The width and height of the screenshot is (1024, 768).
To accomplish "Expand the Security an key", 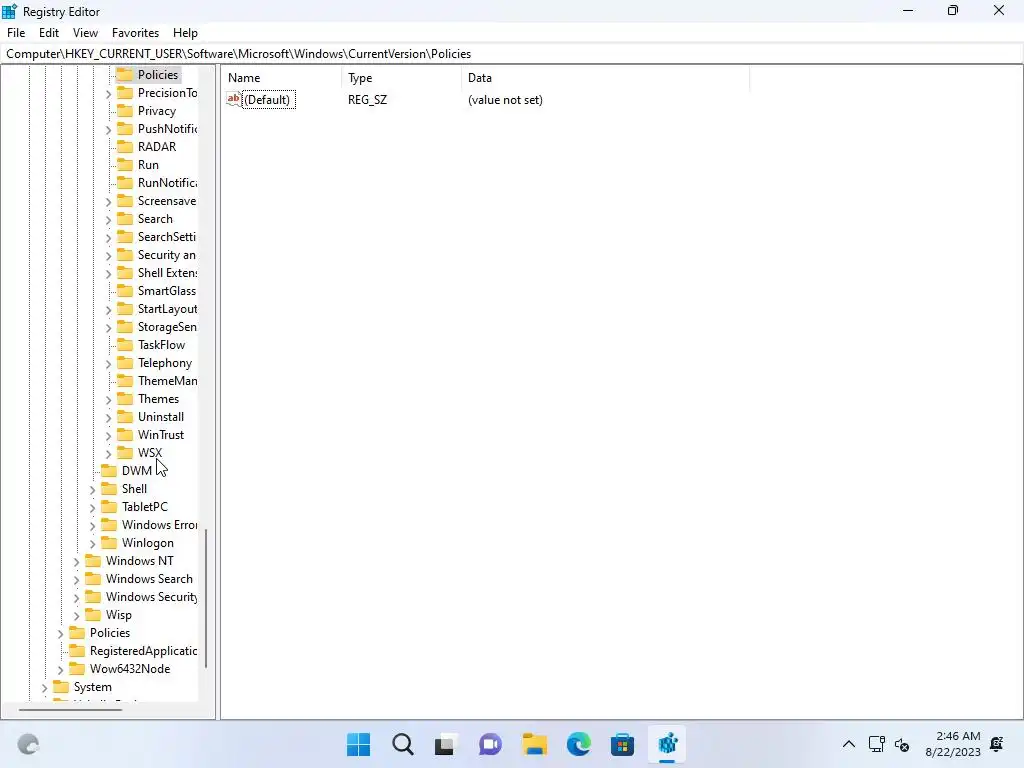I will (108, 255).
